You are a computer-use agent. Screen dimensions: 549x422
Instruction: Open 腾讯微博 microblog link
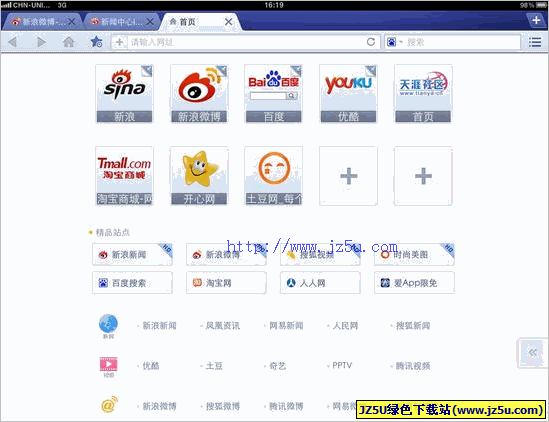pos(286,406)
